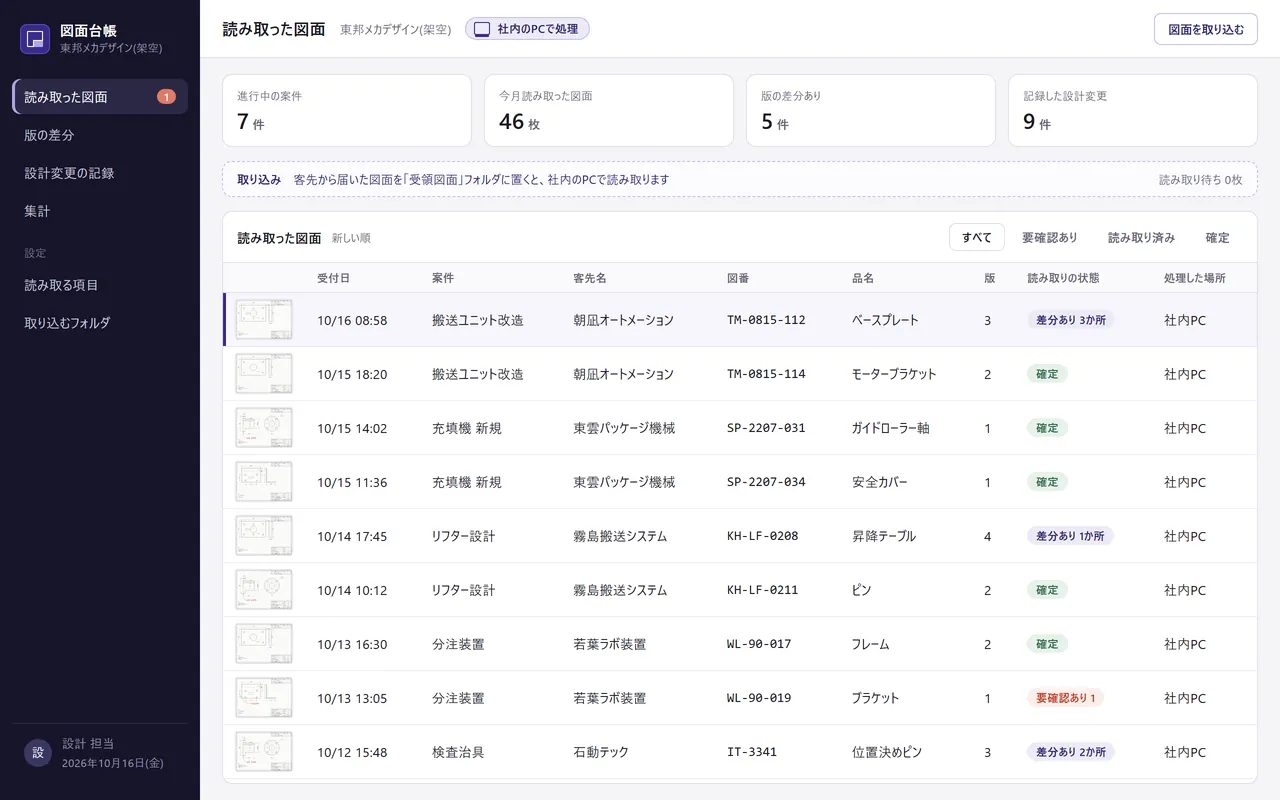The width and height of the screenshot is (1280, 800).
Task: Open the IT-3341 drawing thumbnail
Action: pos(264,752)
